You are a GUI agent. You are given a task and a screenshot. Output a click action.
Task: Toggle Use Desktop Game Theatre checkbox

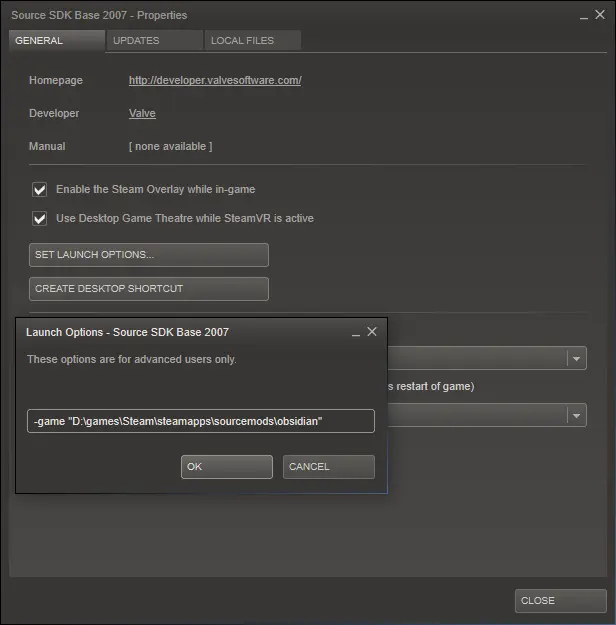[39, 218]
